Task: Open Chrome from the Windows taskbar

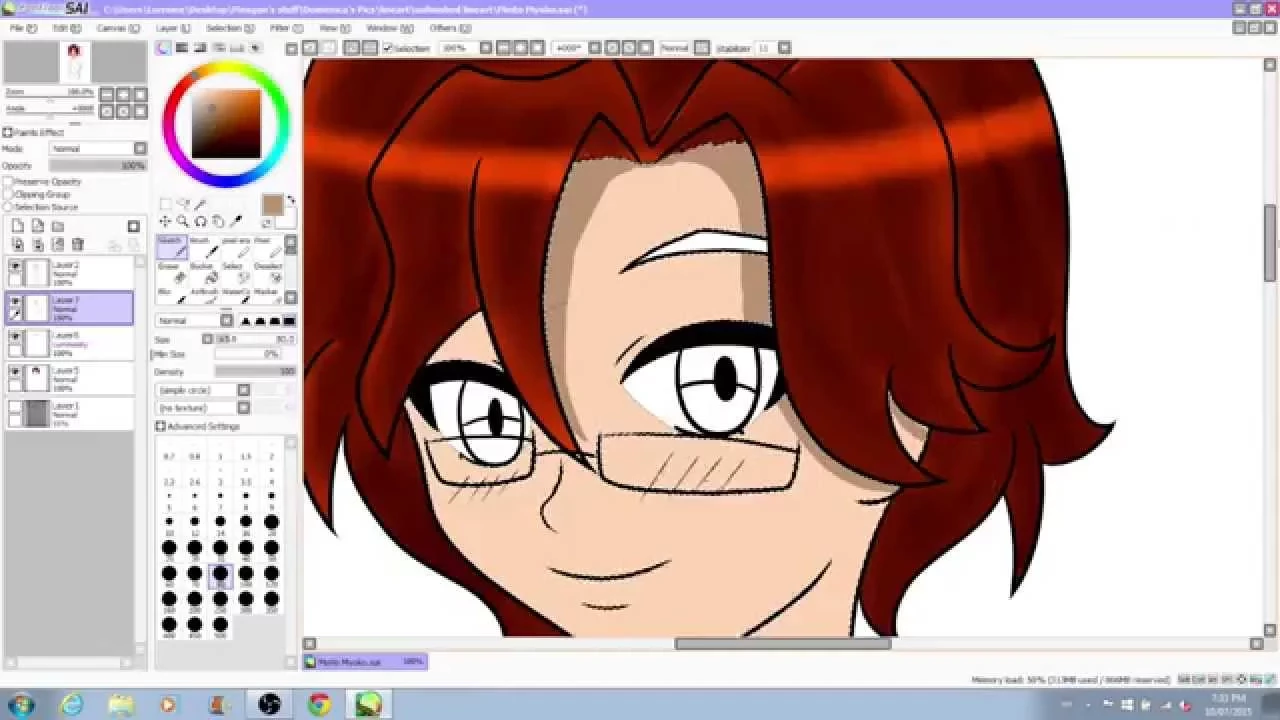Action: [x=319, y=705]
